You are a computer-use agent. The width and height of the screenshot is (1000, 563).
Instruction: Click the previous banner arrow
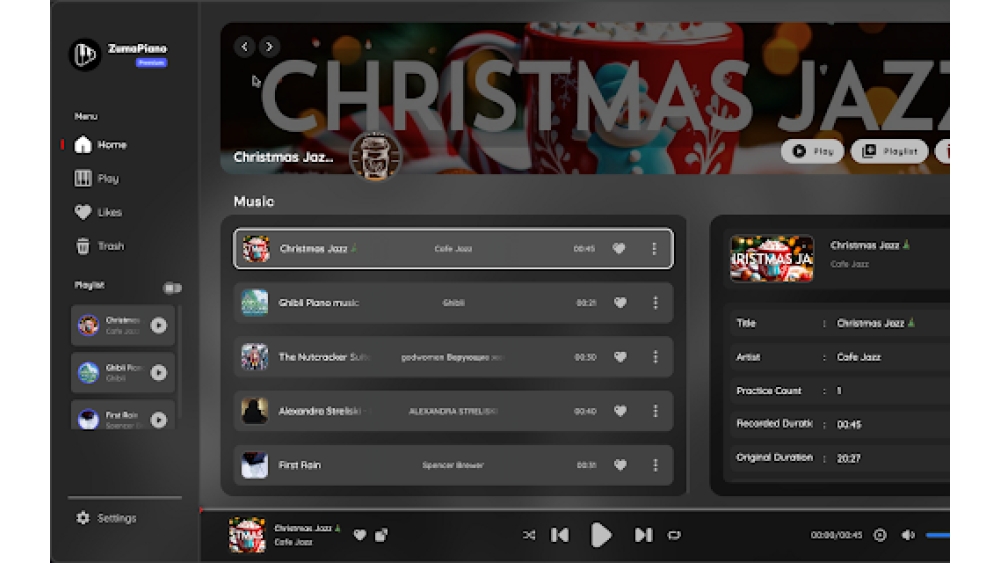click(x=245, y=47)
